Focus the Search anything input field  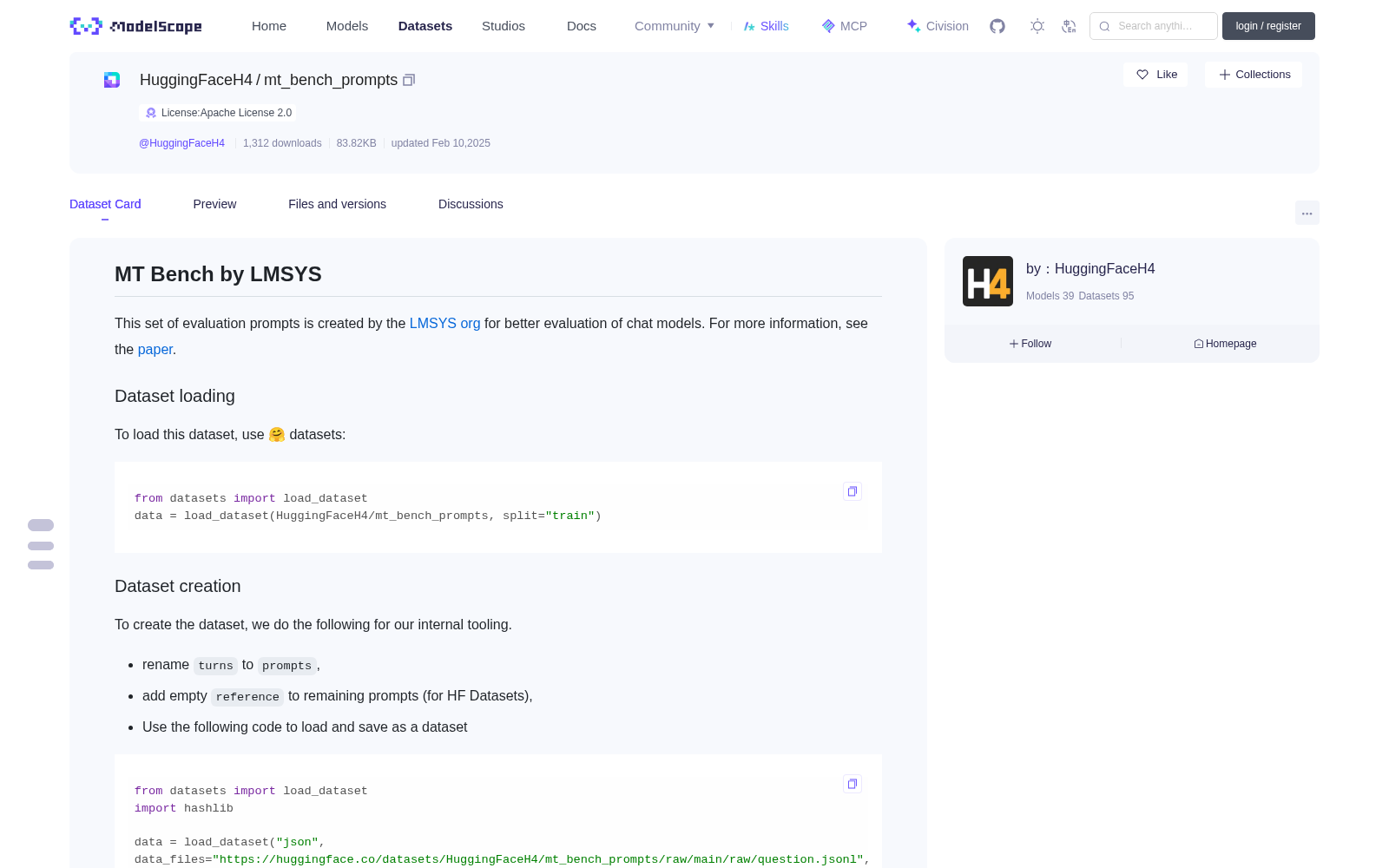1154,26
